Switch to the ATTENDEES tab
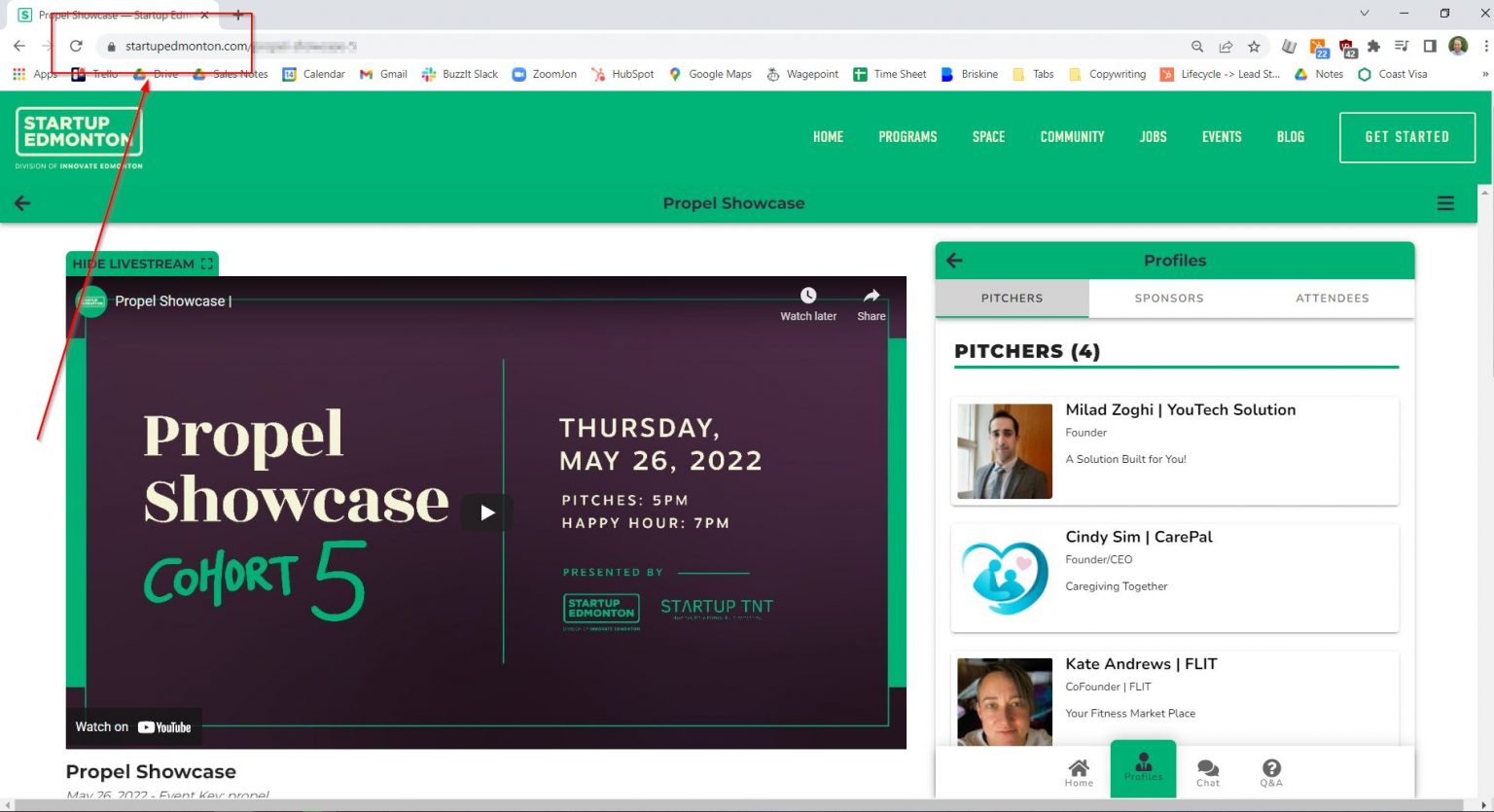This screenshot has height=812, width=1494. click(1332, 299)
